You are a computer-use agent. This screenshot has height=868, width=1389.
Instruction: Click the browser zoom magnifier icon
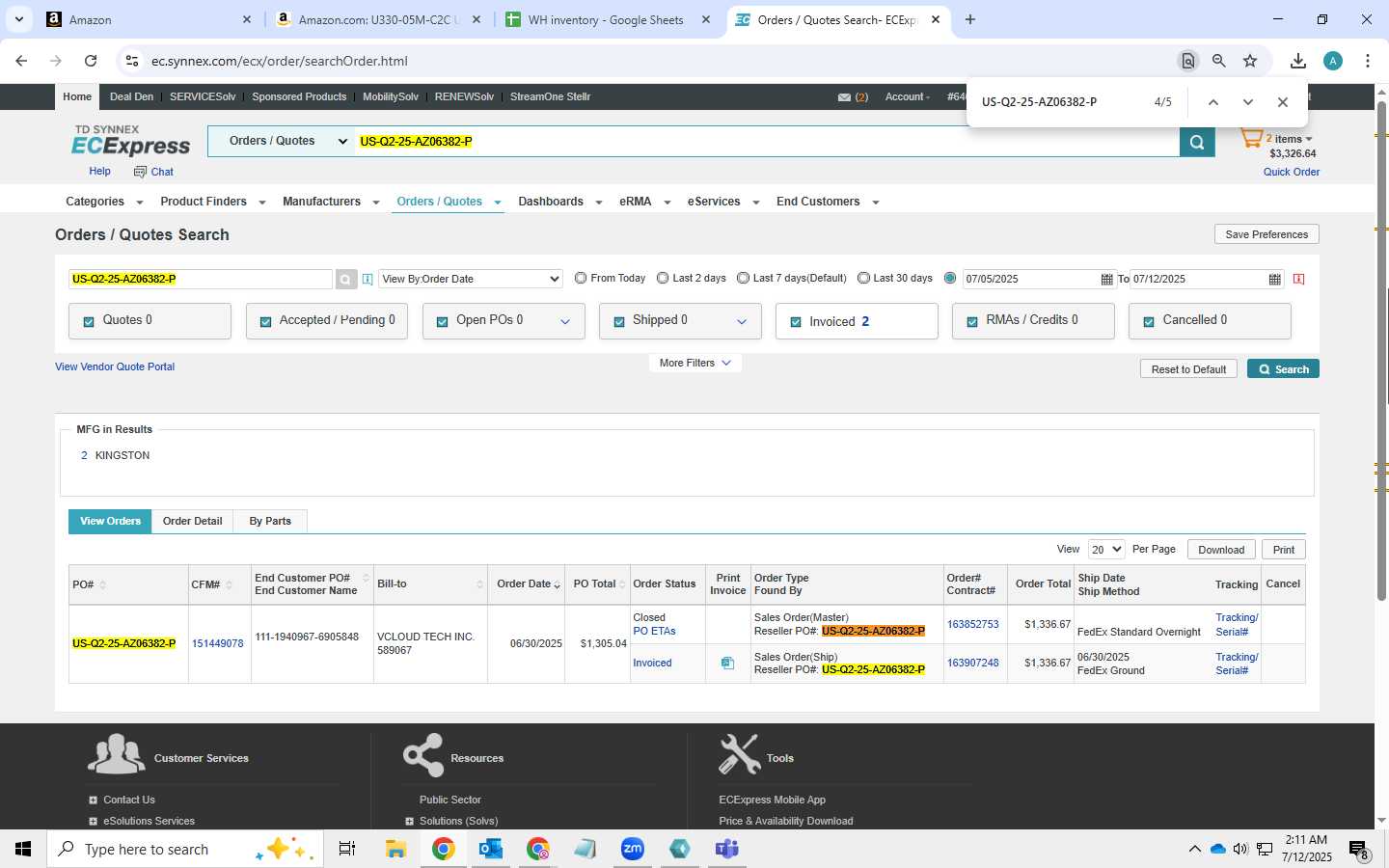coord(1219,61)
